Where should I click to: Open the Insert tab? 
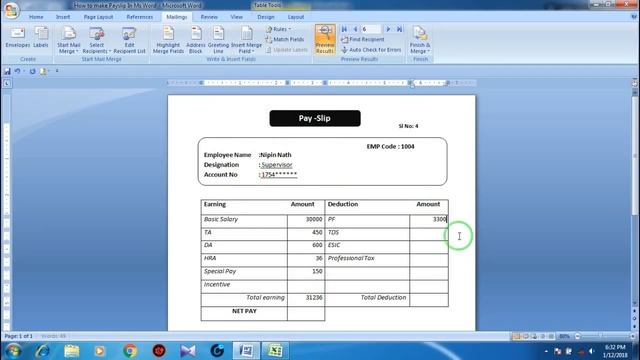click(x=63, y=17)
